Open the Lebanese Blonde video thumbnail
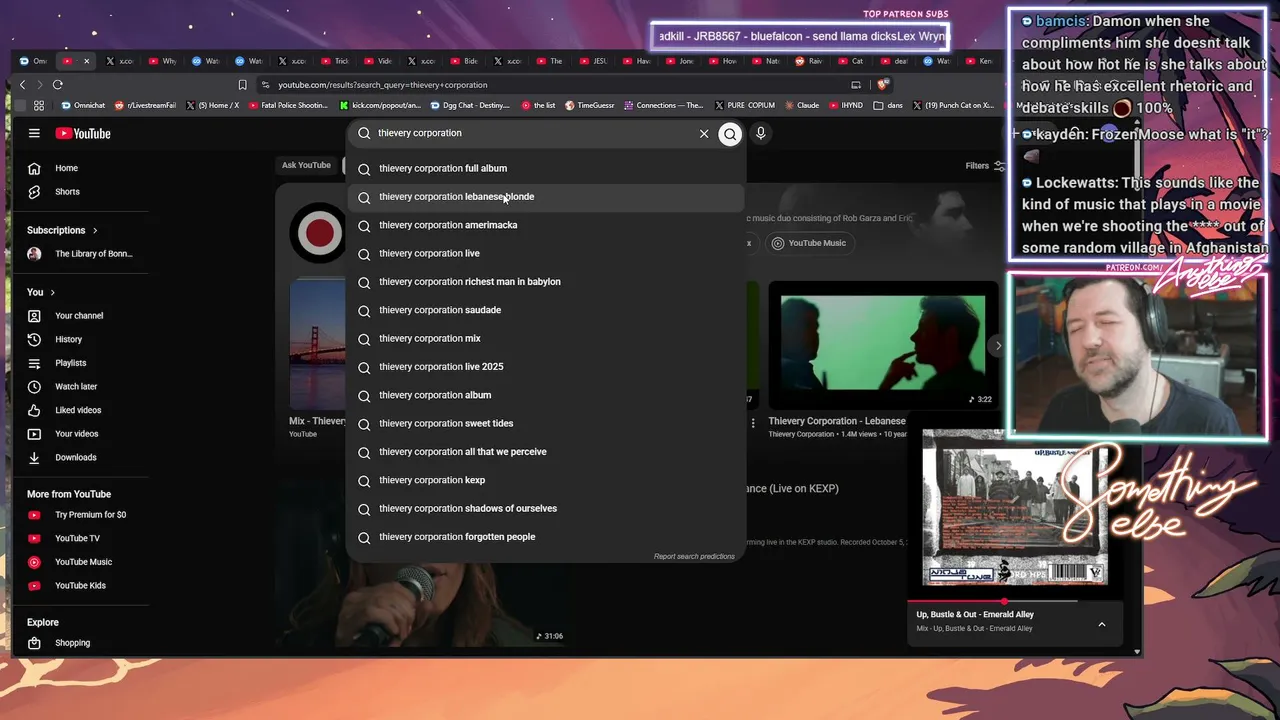The image size is (1280, 720). coord(883,345)
